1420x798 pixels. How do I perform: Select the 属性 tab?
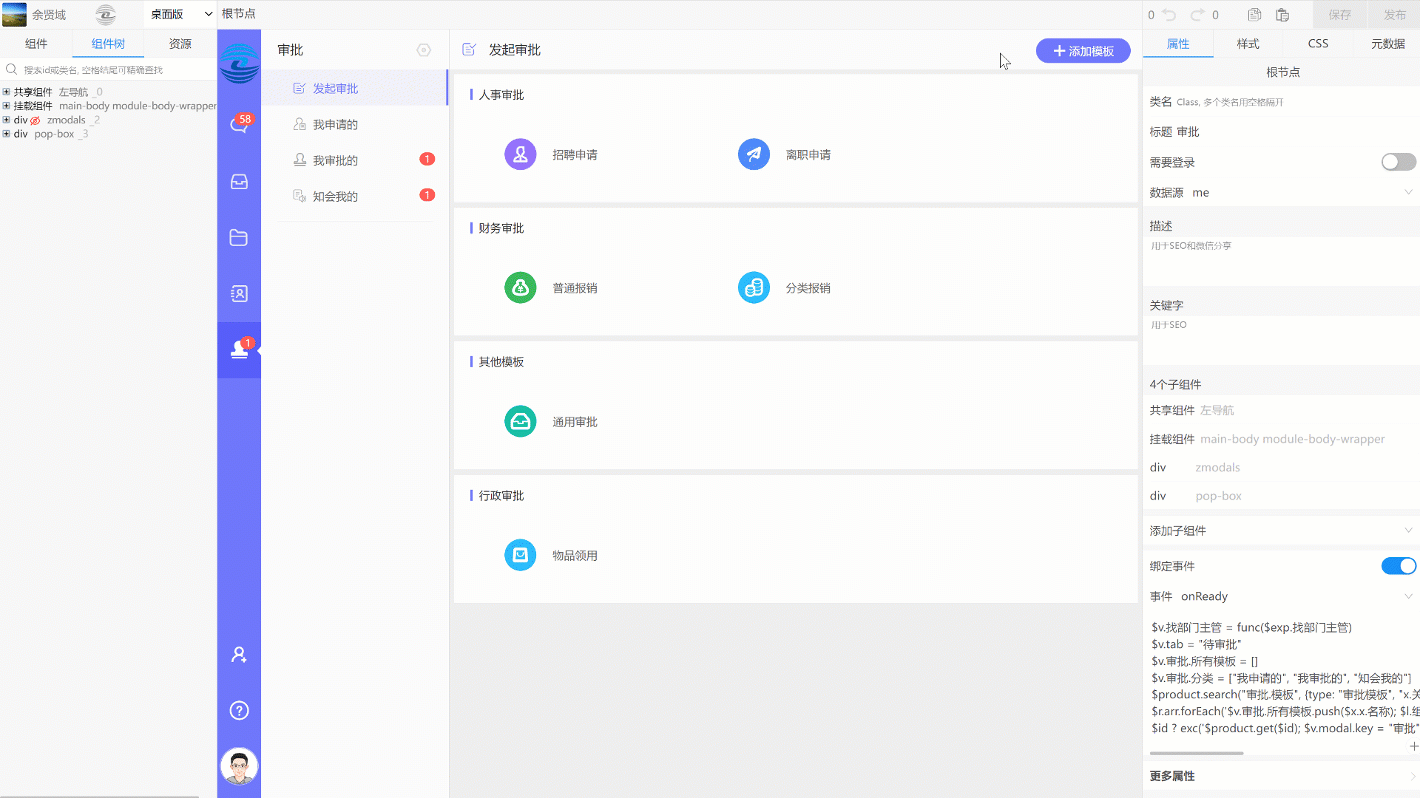(1178, 44)
